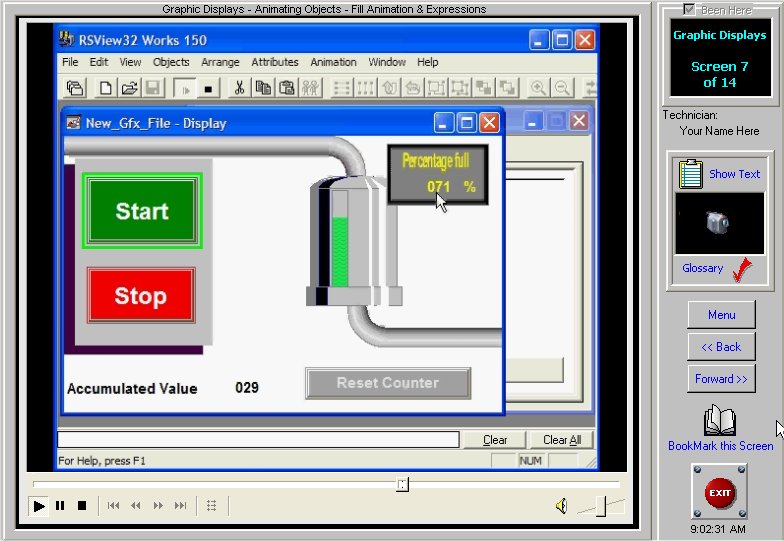Click the Ungroup objects toolbar icon
Image resolution: width=784 pixels, height=541 pixels.
(460, 88)
